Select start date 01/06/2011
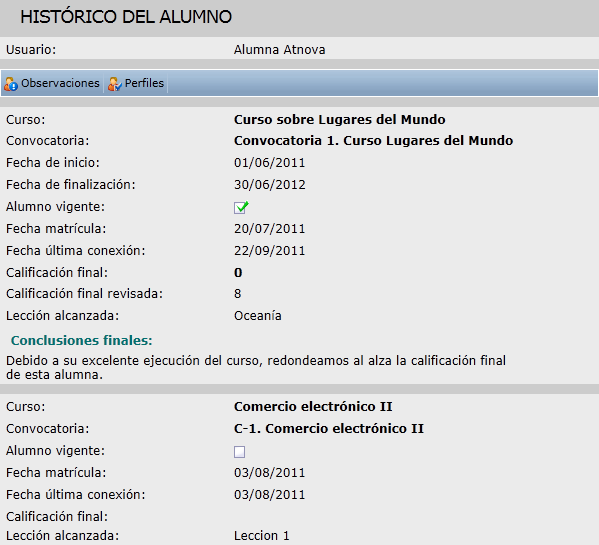 270,163
